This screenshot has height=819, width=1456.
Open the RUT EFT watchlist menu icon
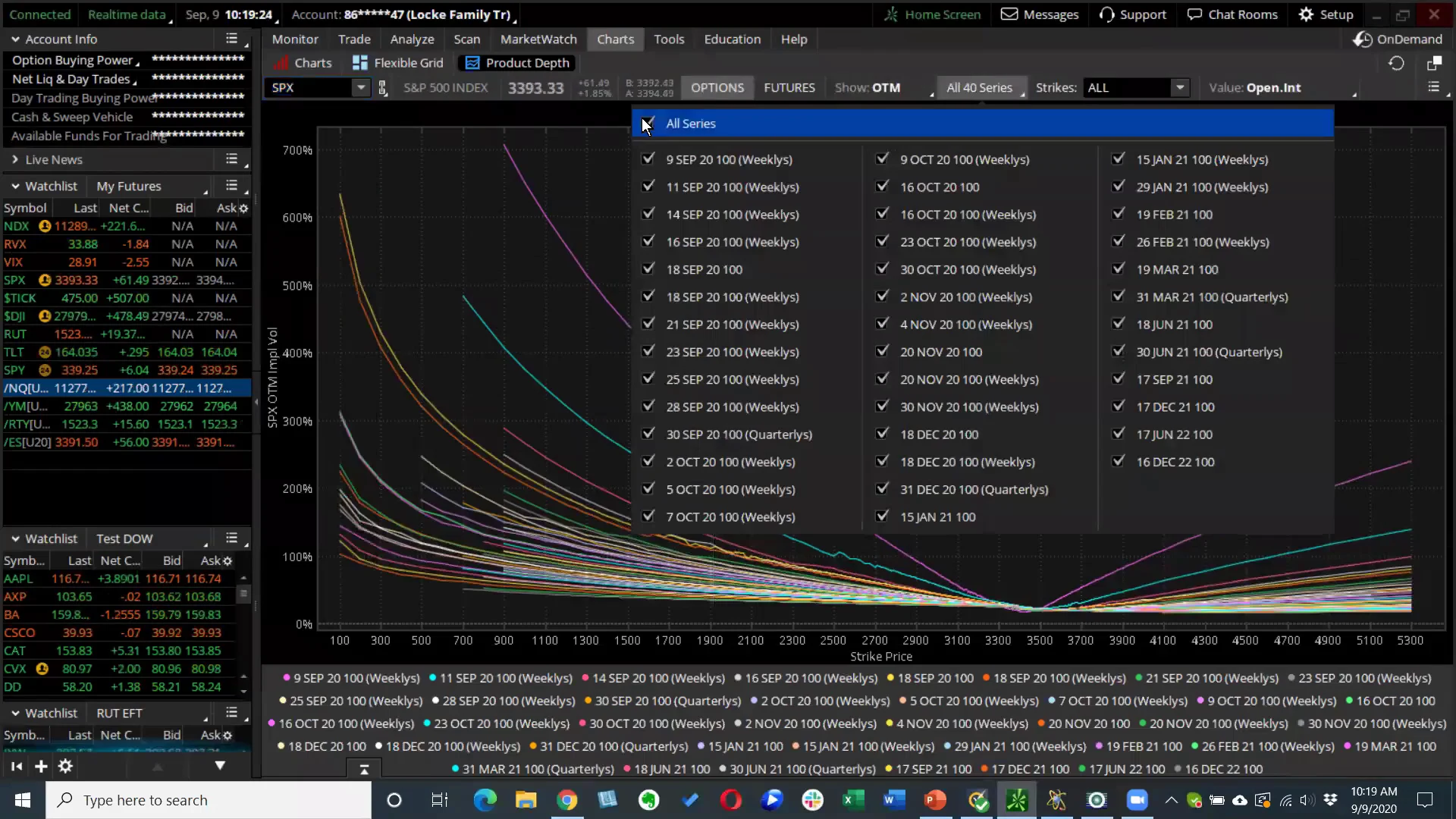[232, 713]
